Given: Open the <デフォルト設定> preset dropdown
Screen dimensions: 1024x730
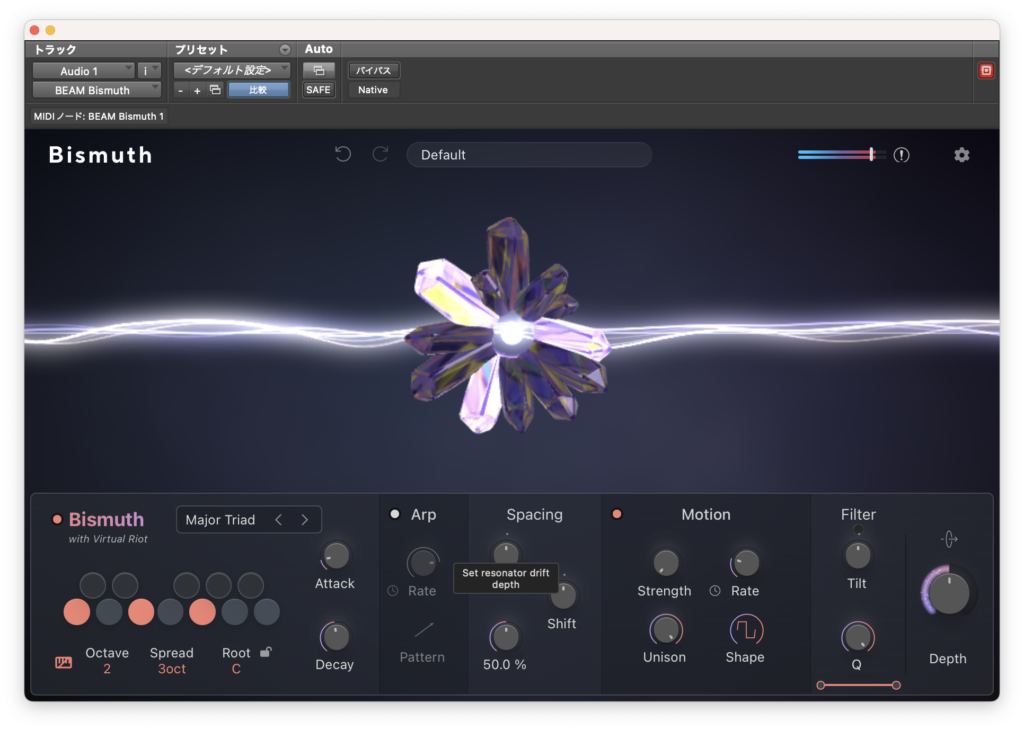Looking at the screenshot, I should click(x=232, y=70).
